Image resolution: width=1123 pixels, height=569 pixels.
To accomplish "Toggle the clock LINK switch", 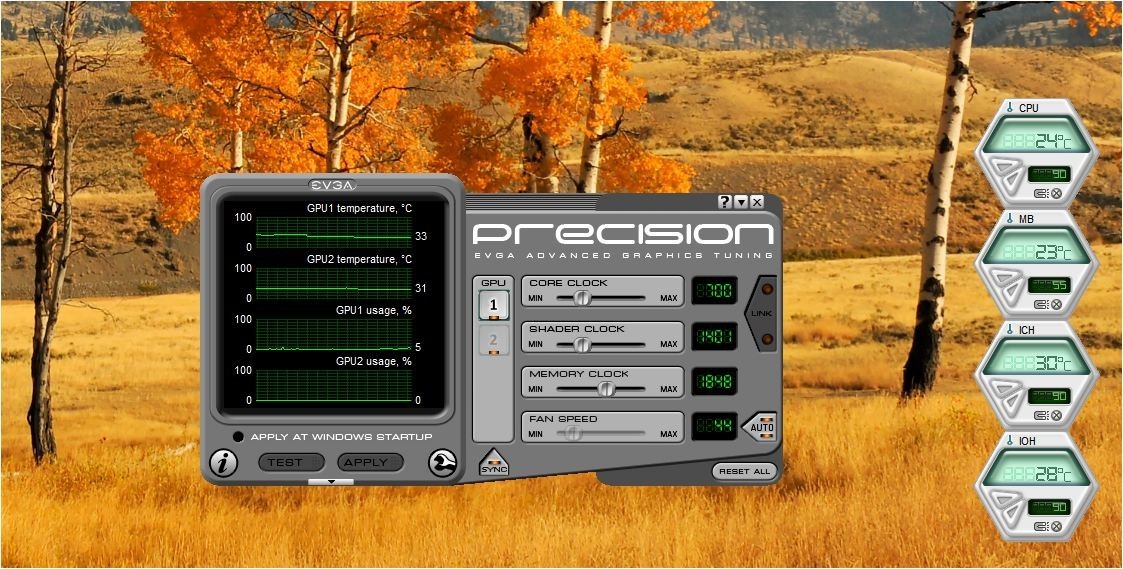I will (x=761, y=313).
